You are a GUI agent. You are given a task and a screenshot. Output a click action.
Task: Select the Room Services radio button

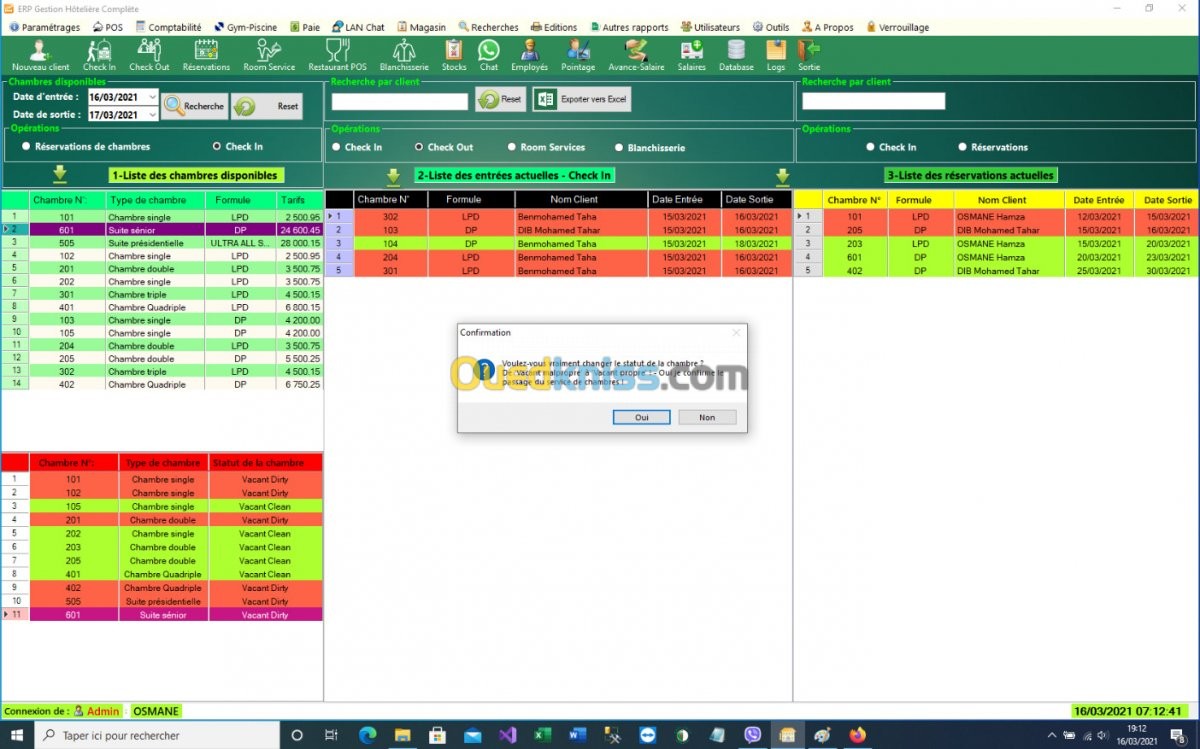(x=546, y=147)
